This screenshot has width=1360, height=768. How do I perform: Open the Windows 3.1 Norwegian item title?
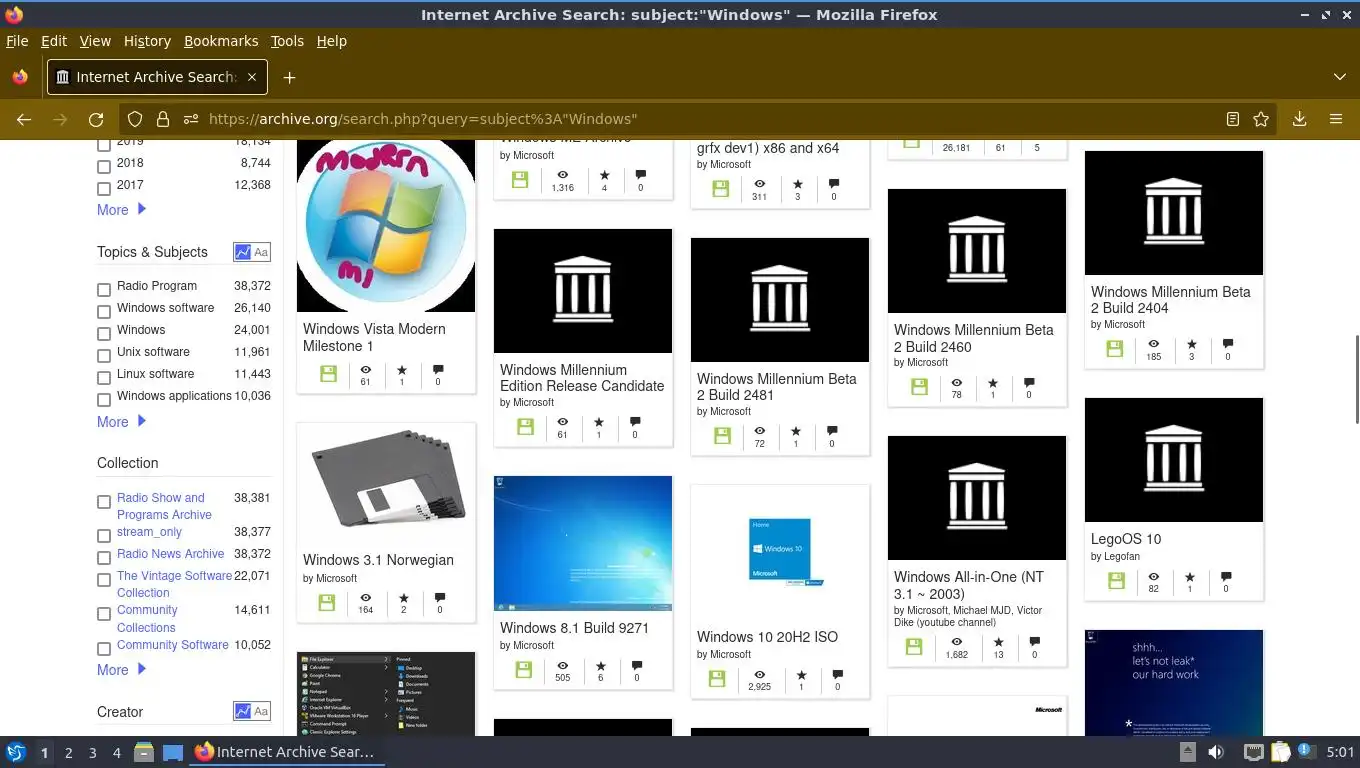378,560
